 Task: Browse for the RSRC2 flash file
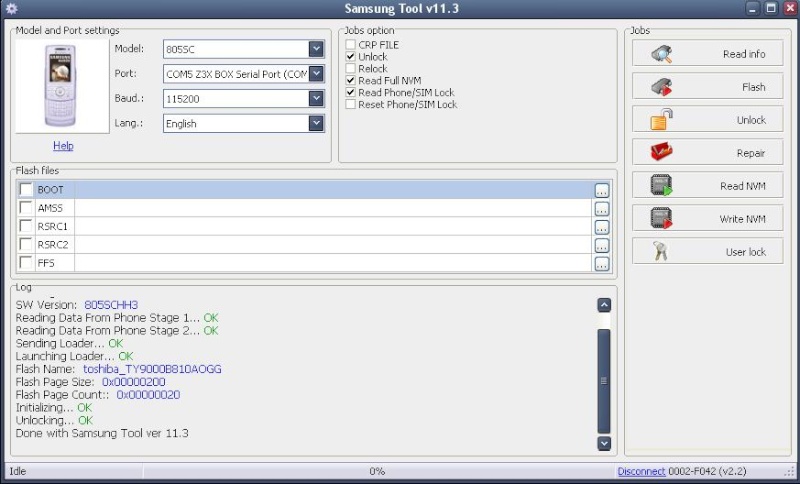click(x=602, y=245)
